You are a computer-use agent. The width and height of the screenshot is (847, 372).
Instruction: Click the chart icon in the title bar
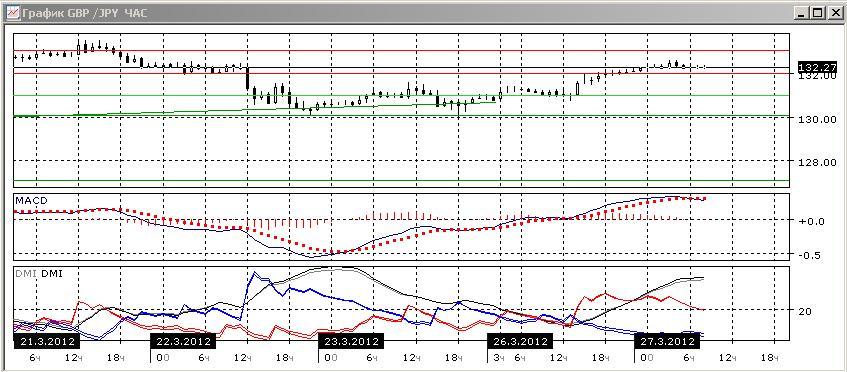click(x=12, y=12)
